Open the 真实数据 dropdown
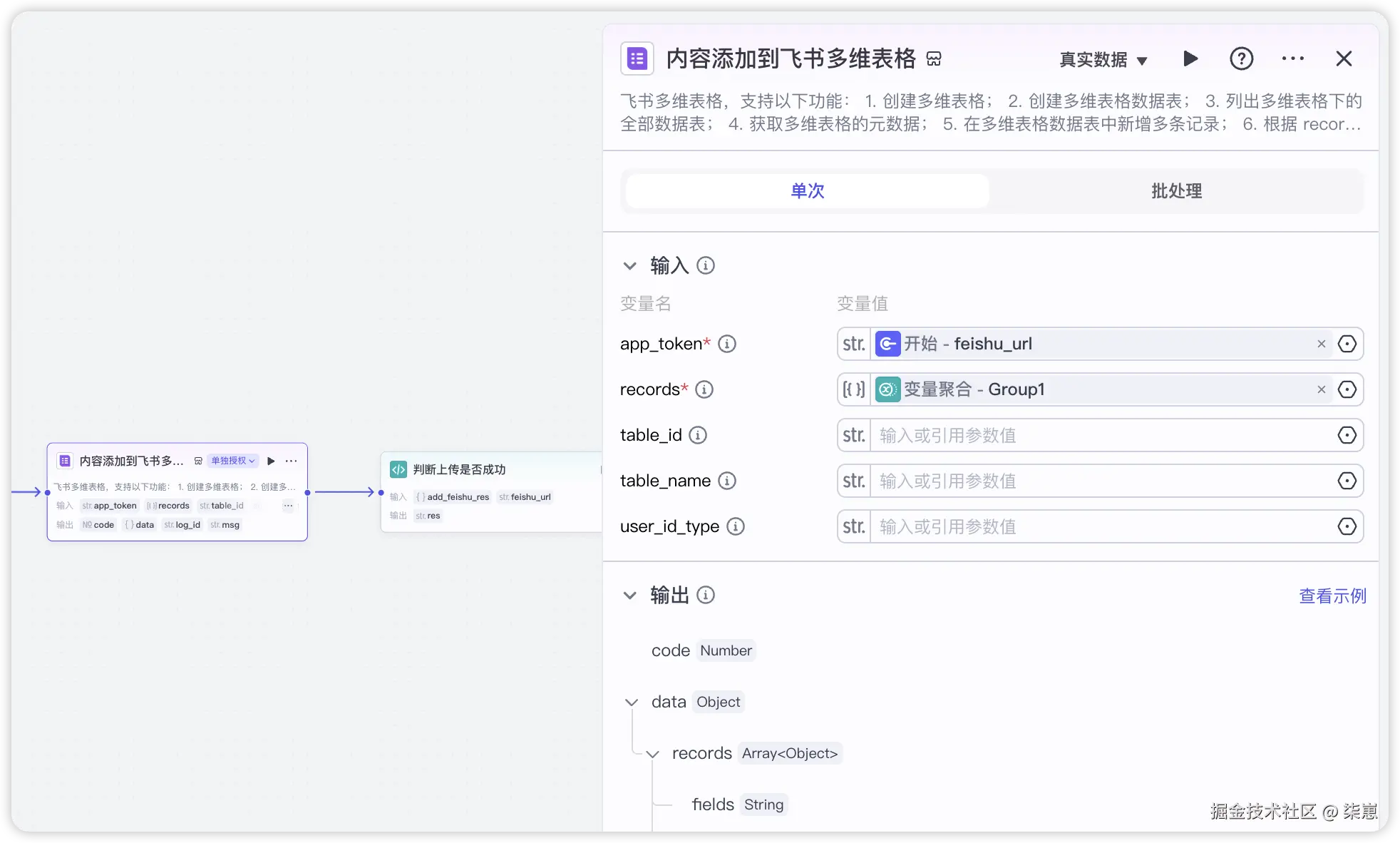This screenshot has height=843, width=1400. click(1103, 60)
